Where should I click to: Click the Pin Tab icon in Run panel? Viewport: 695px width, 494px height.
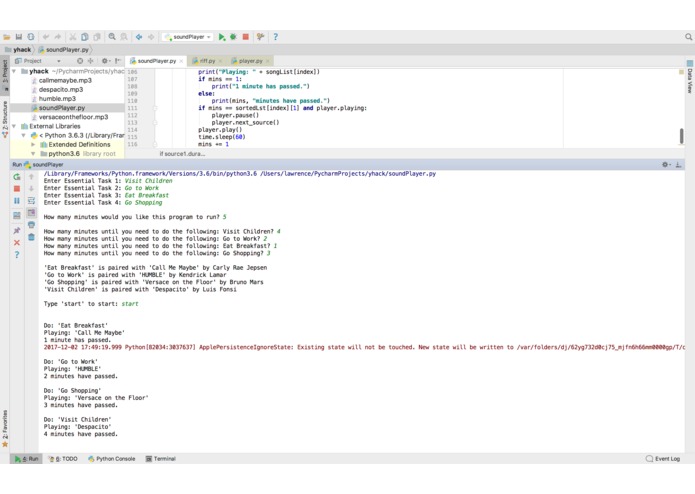pyautogui.click(x=17, y=231)
